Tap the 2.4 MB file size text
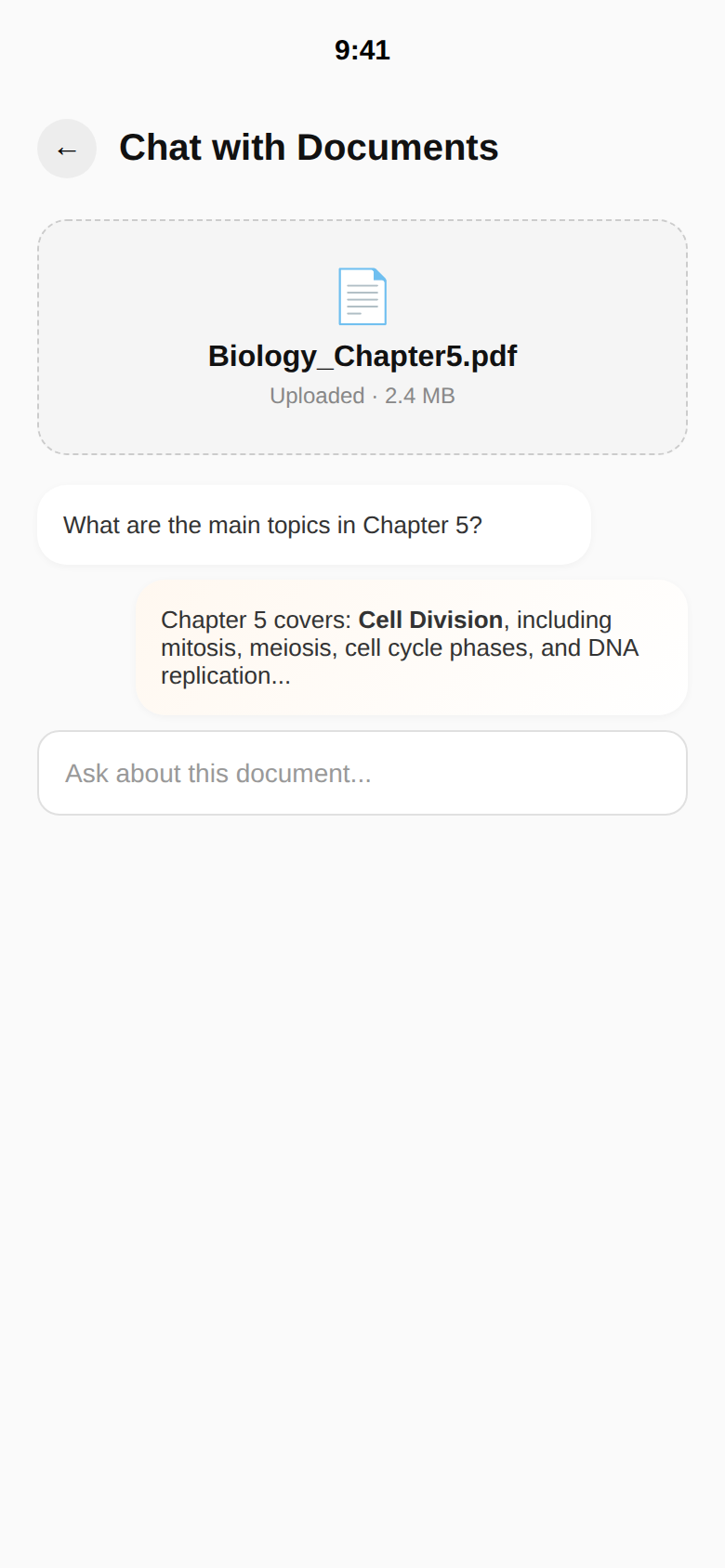The width and height of the screenshot is (725, 1568). tap(420, 396)
